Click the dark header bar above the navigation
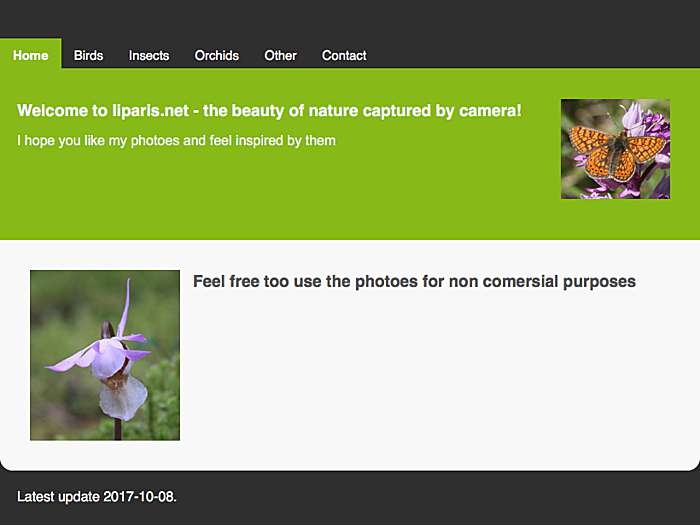This screenshot has width=700, height=525. (x=350, y=19)
